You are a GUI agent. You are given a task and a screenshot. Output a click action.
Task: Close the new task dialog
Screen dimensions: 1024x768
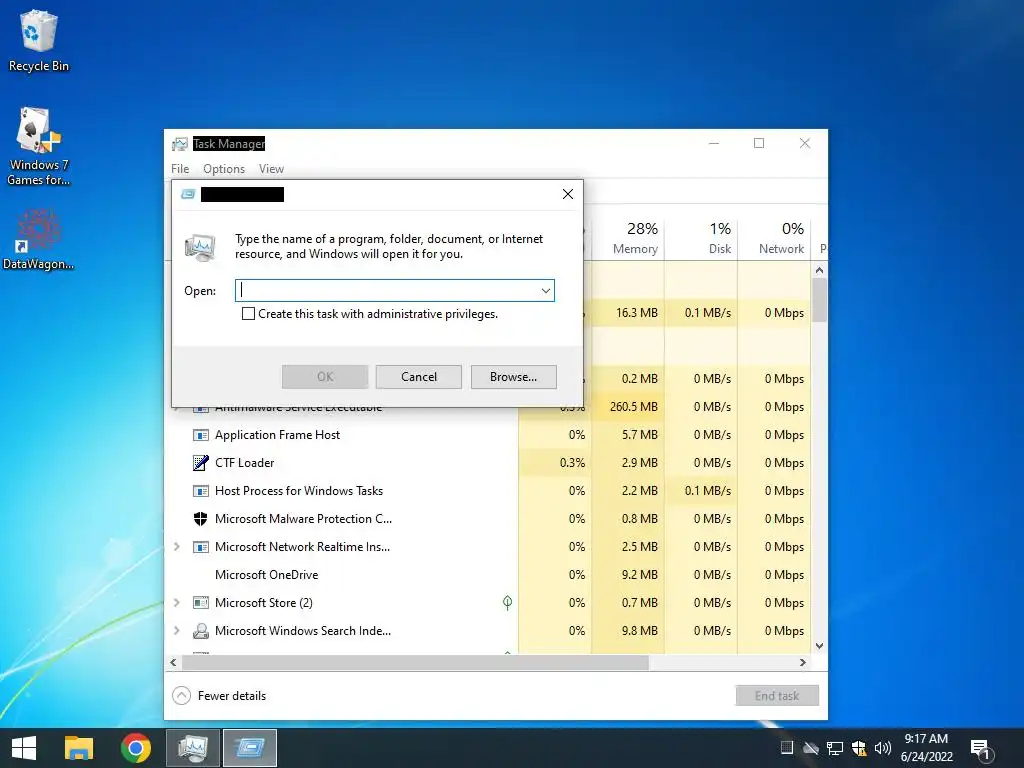click(x=568, y=194)
